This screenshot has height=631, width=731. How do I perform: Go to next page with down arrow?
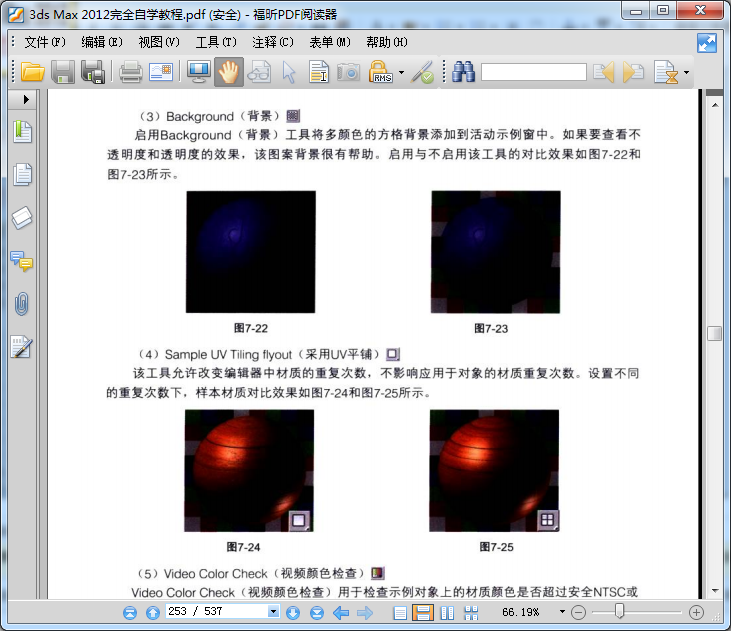(293, 612)
